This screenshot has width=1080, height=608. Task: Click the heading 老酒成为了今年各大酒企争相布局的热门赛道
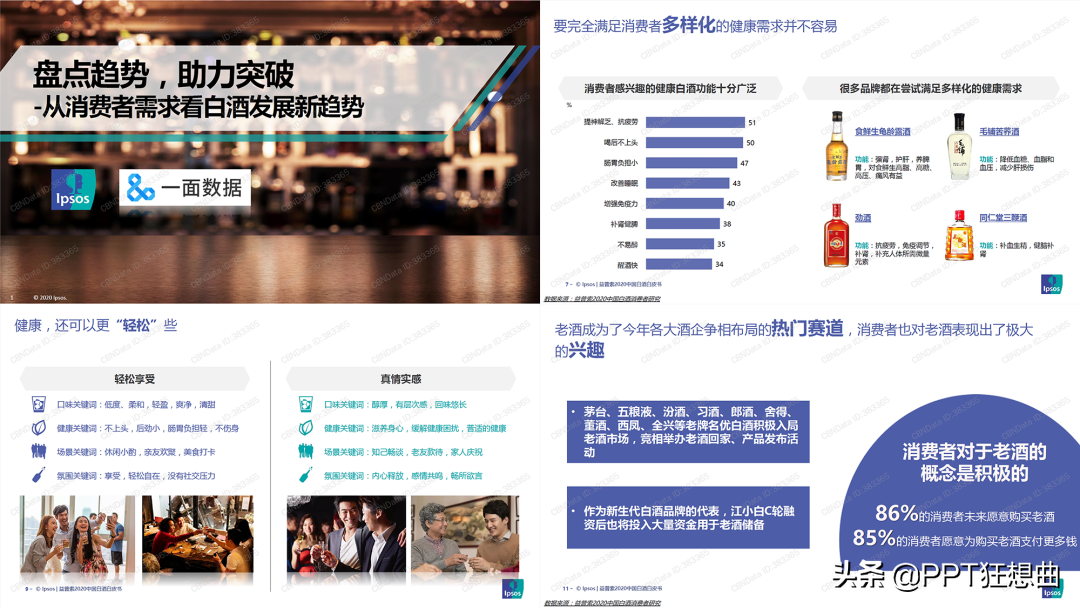coord(793,339)
